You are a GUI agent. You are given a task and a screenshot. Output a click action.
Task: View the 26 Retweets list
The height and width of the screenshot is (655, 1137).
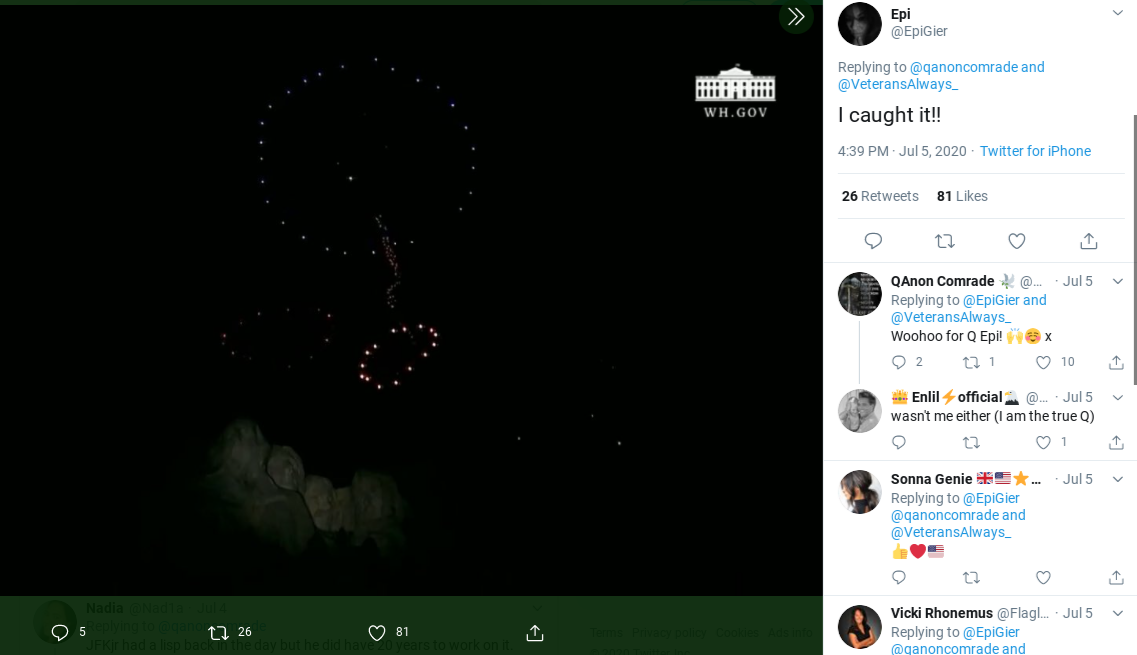coord(880,196)
